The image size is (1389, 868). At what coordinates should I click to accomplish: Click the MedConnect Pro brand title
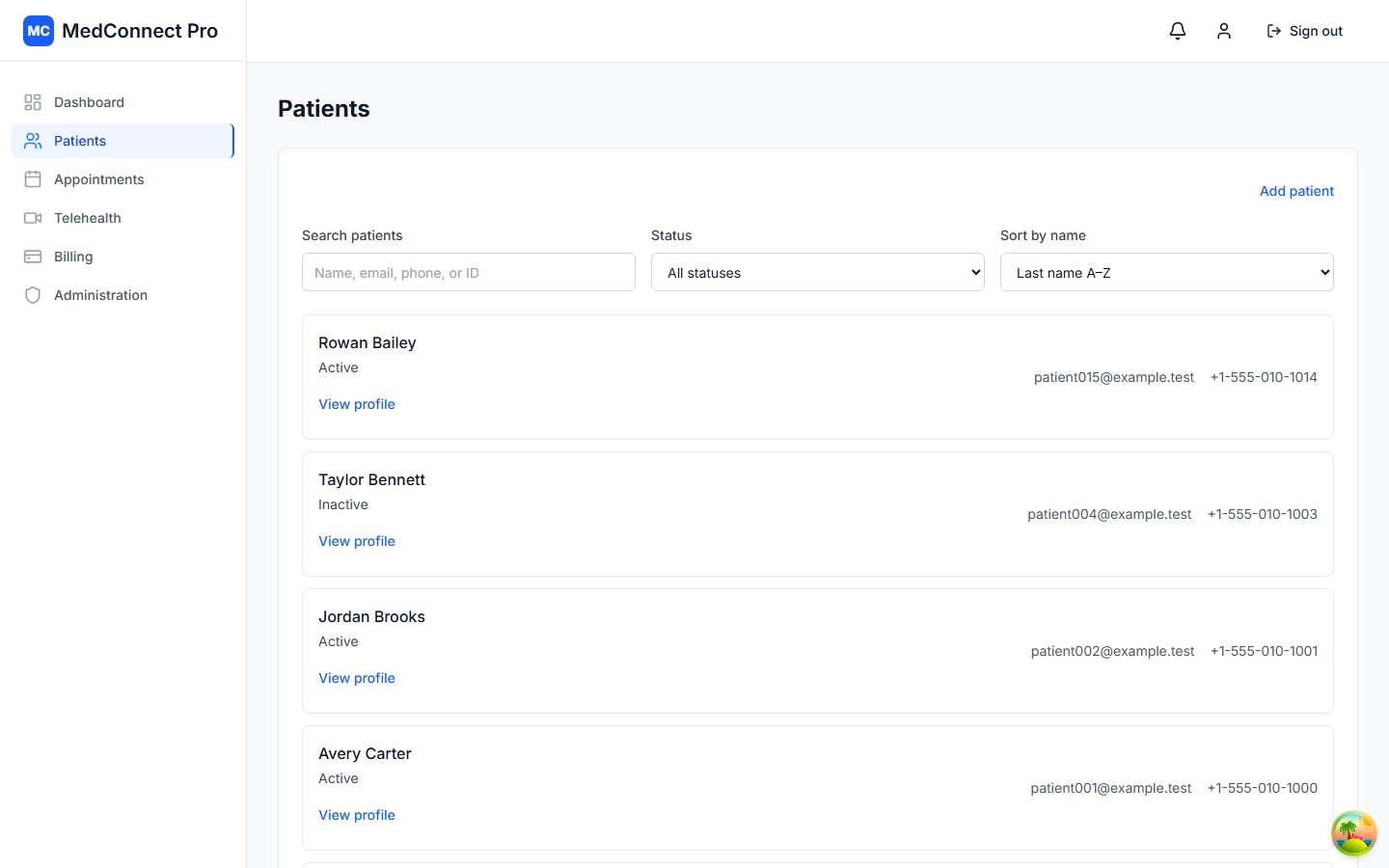click(x=140, y=31)
